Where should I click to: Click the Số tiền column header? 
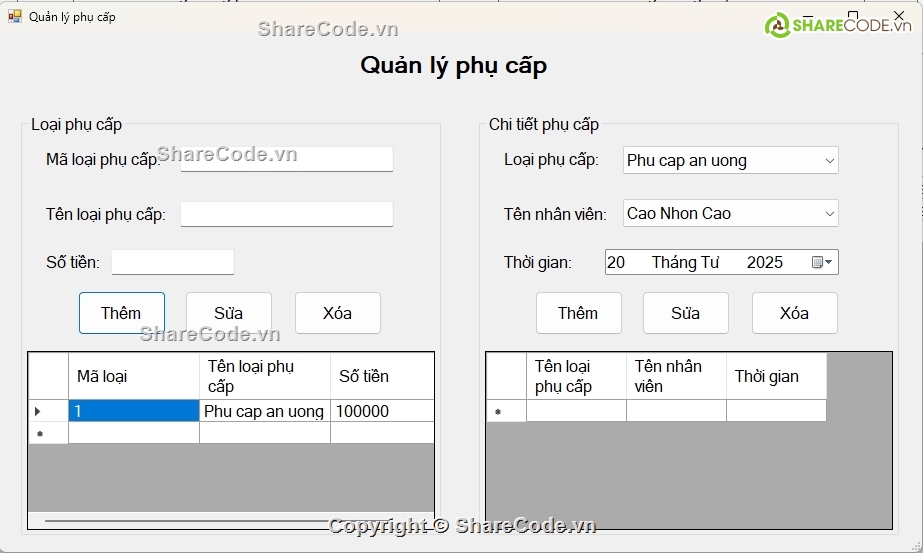[382, 376]
